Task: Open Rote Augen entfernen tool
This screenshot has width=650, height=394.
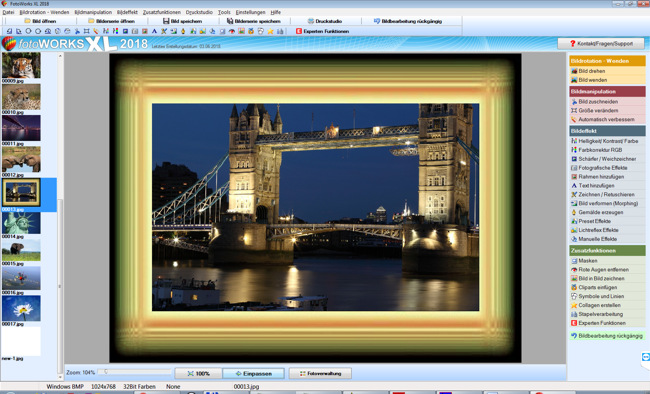Action: point(607,270)
